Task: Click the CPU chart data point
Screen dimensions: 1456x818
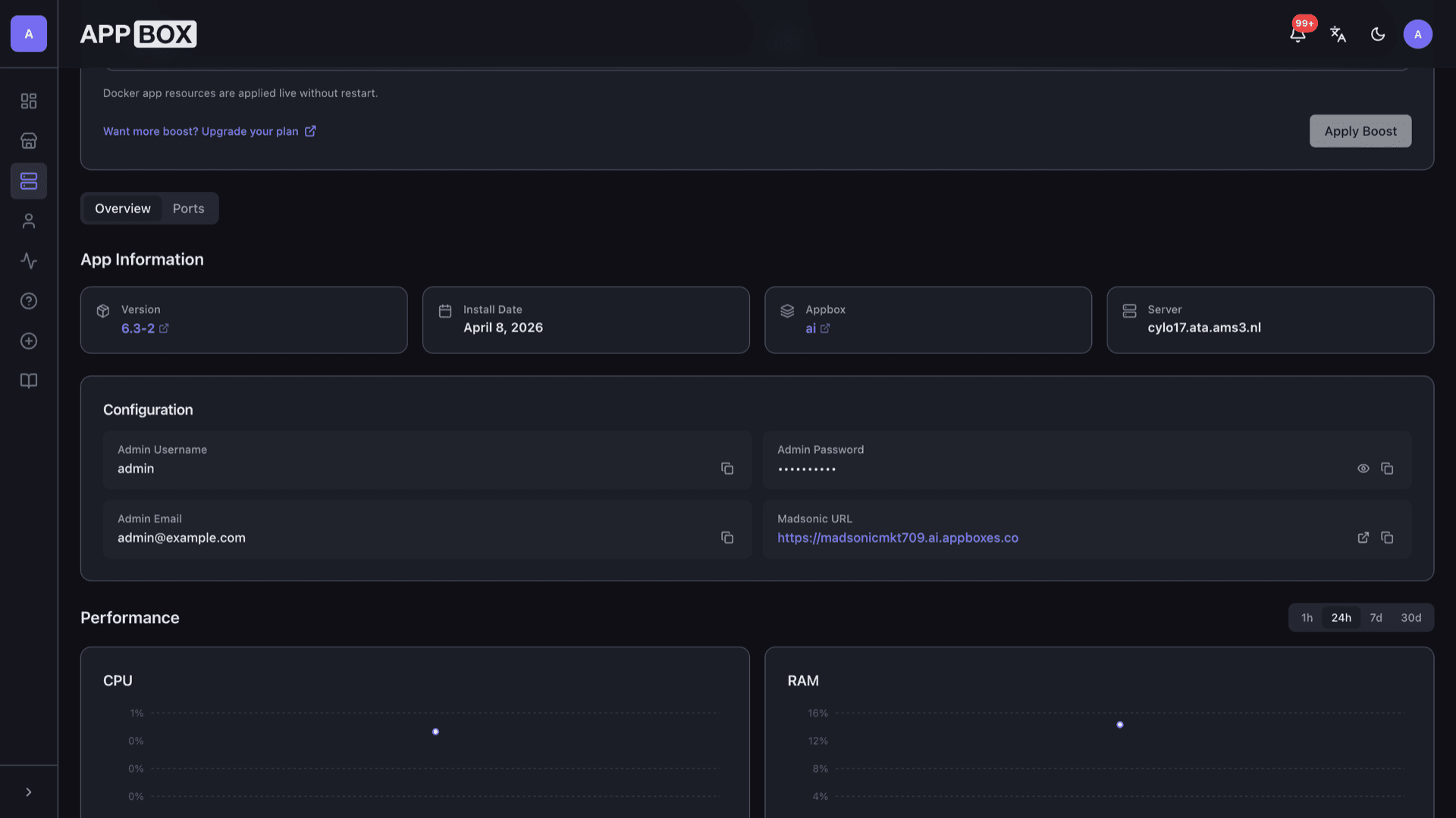Action: click(x=435, y=732)
